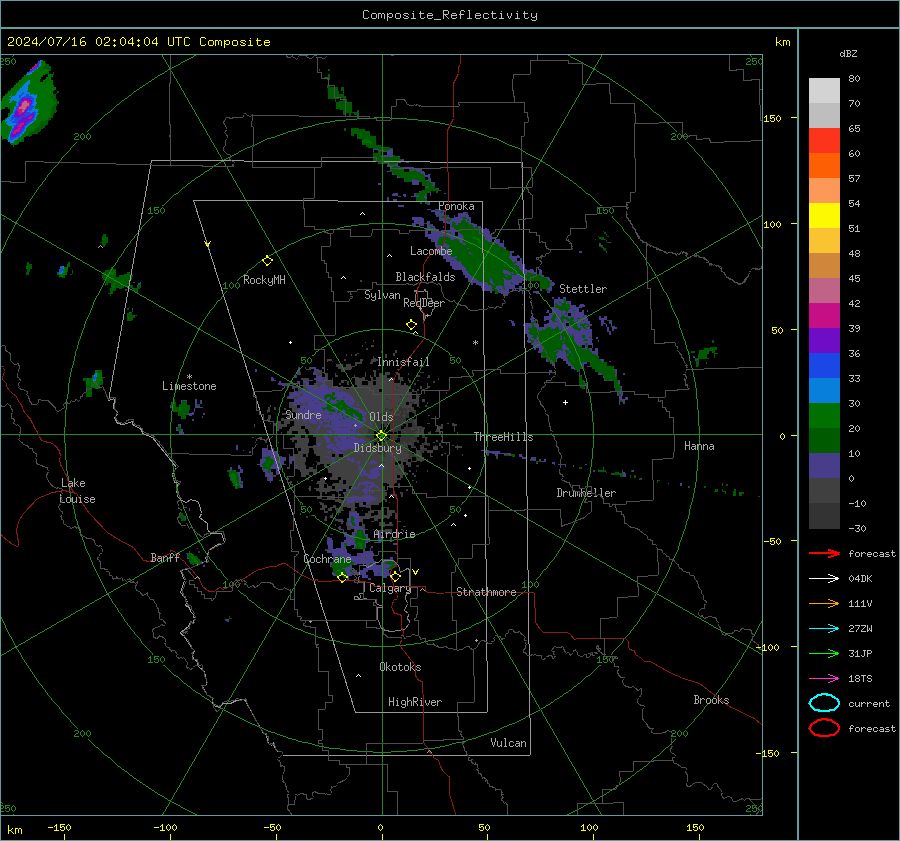Click the 100 tick on the right km axis
Image resolution: width=900 pixels, height=841 pixels.
[x=772, y=224]
